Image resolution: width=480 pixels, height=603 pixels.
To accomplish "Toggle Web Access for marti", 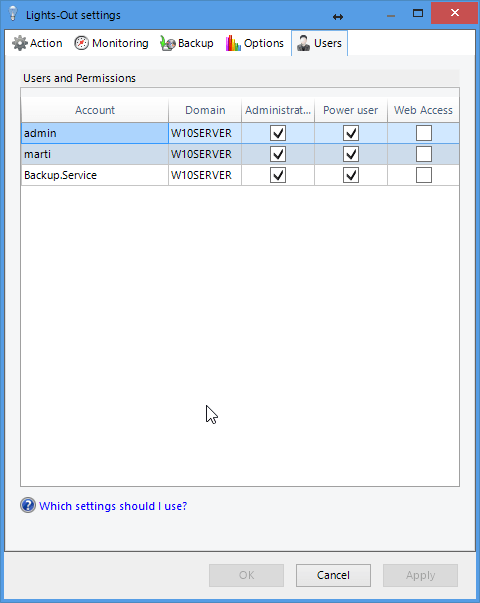I will 424,154.
